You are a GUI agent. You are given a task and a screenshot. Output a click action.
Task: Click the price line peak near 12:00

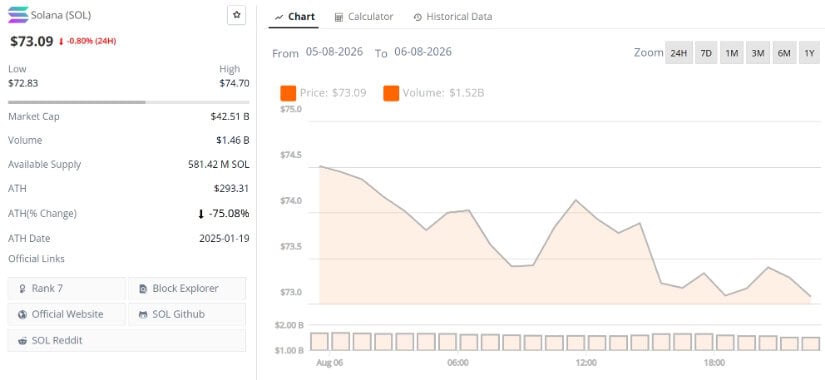coord(576,200)
